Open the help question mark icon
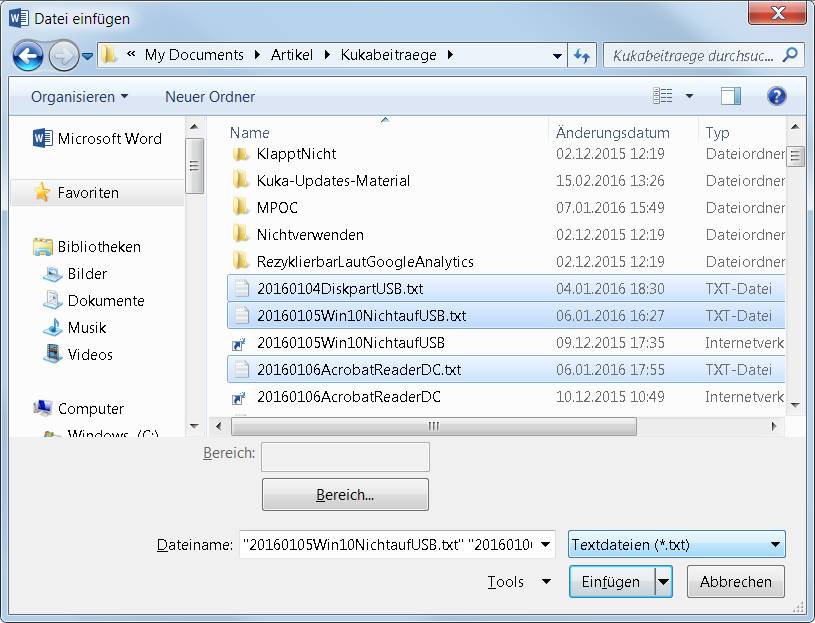Viewport: 815px width, 623px height. (776, 96)
